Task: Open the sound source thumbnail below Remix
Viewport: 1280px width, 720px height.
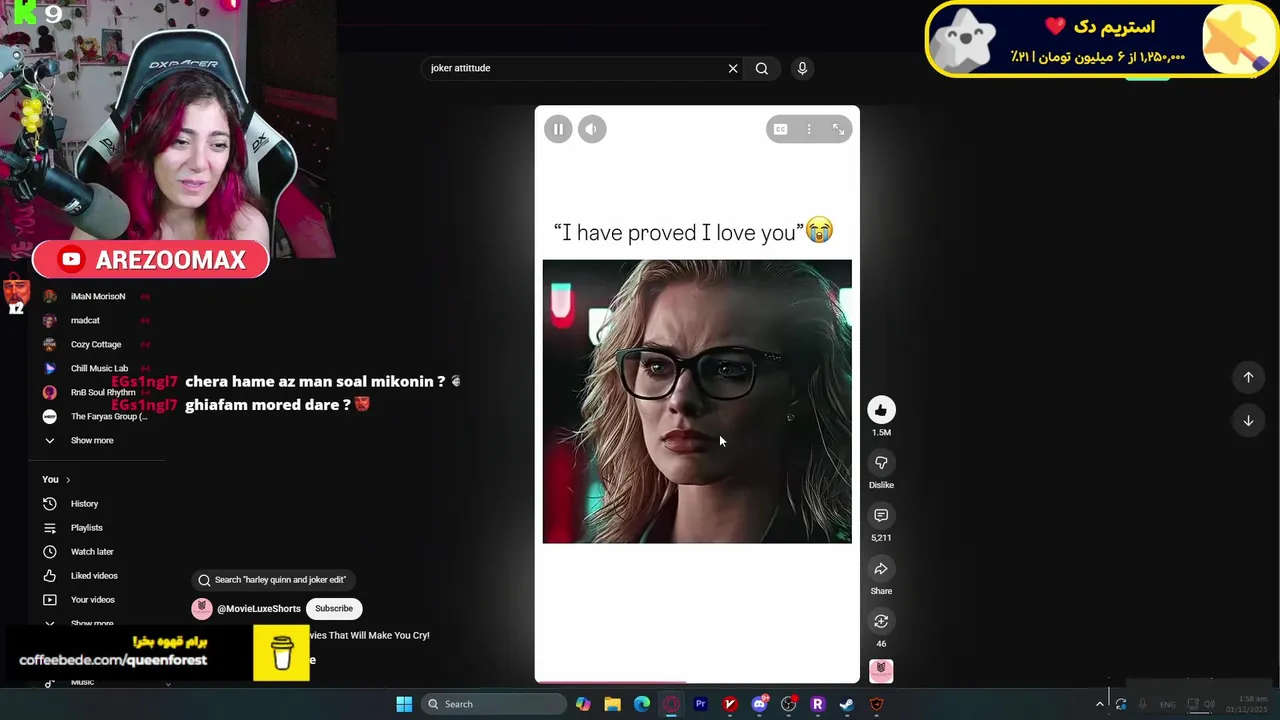Action: coord(881,671)
